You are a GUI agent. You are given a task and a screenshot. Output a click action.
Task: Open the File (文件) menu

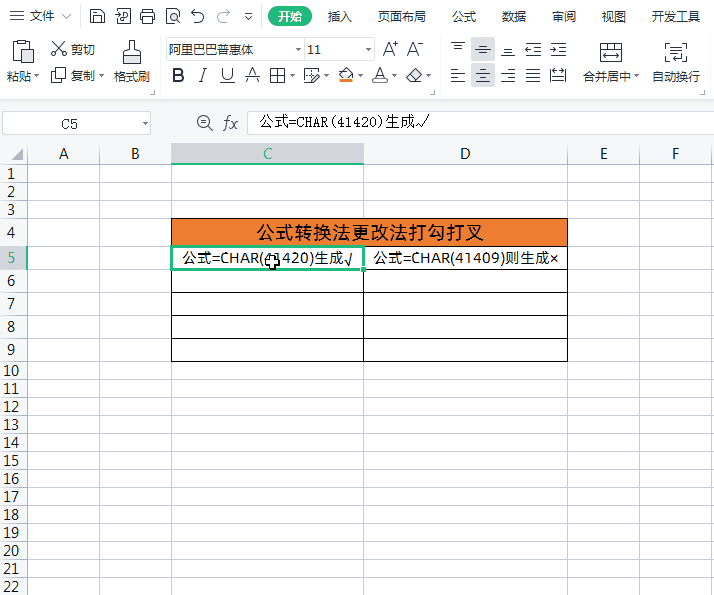pos(41,16)
